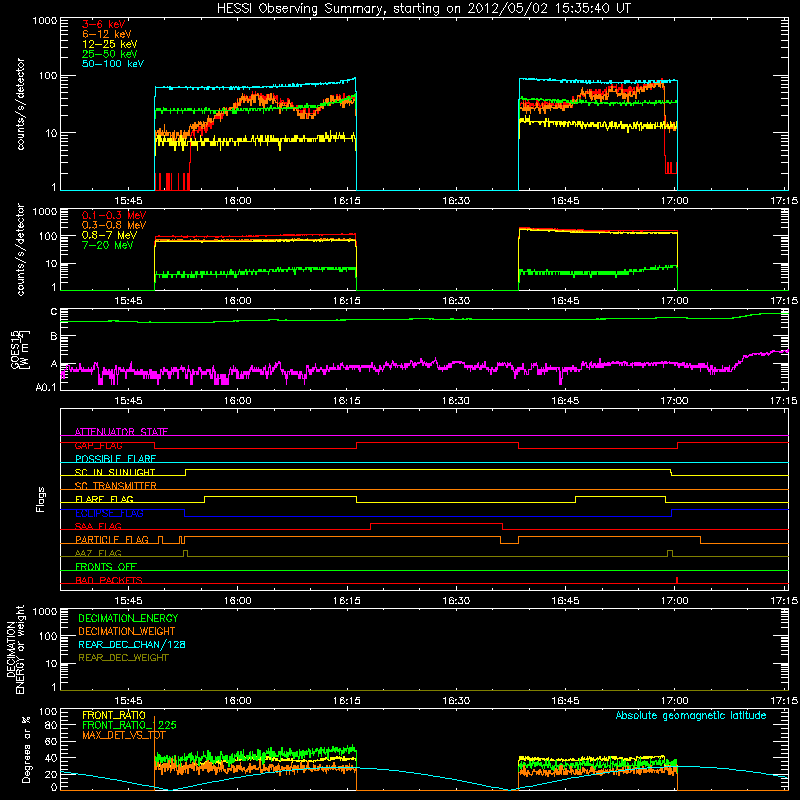Click the HESSI Observing Summary title

(x=424, y=9)
